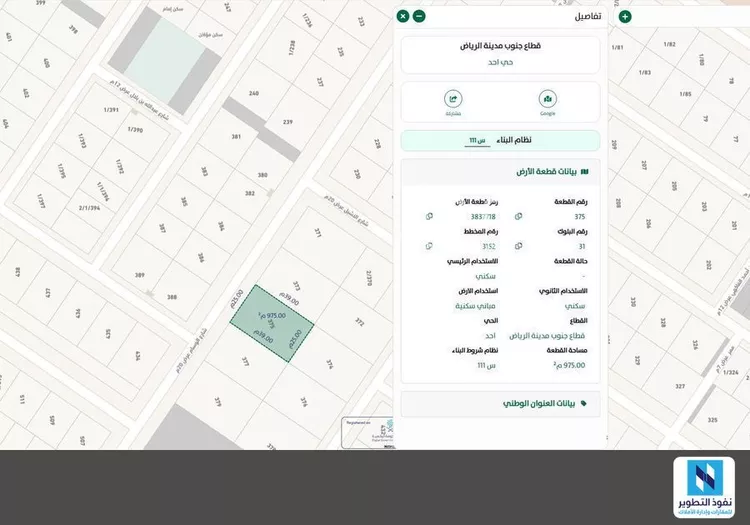This screenshot has width=750, height=525.
Task: Click parcel 372 on the map
Action: [x=358, y=321]
